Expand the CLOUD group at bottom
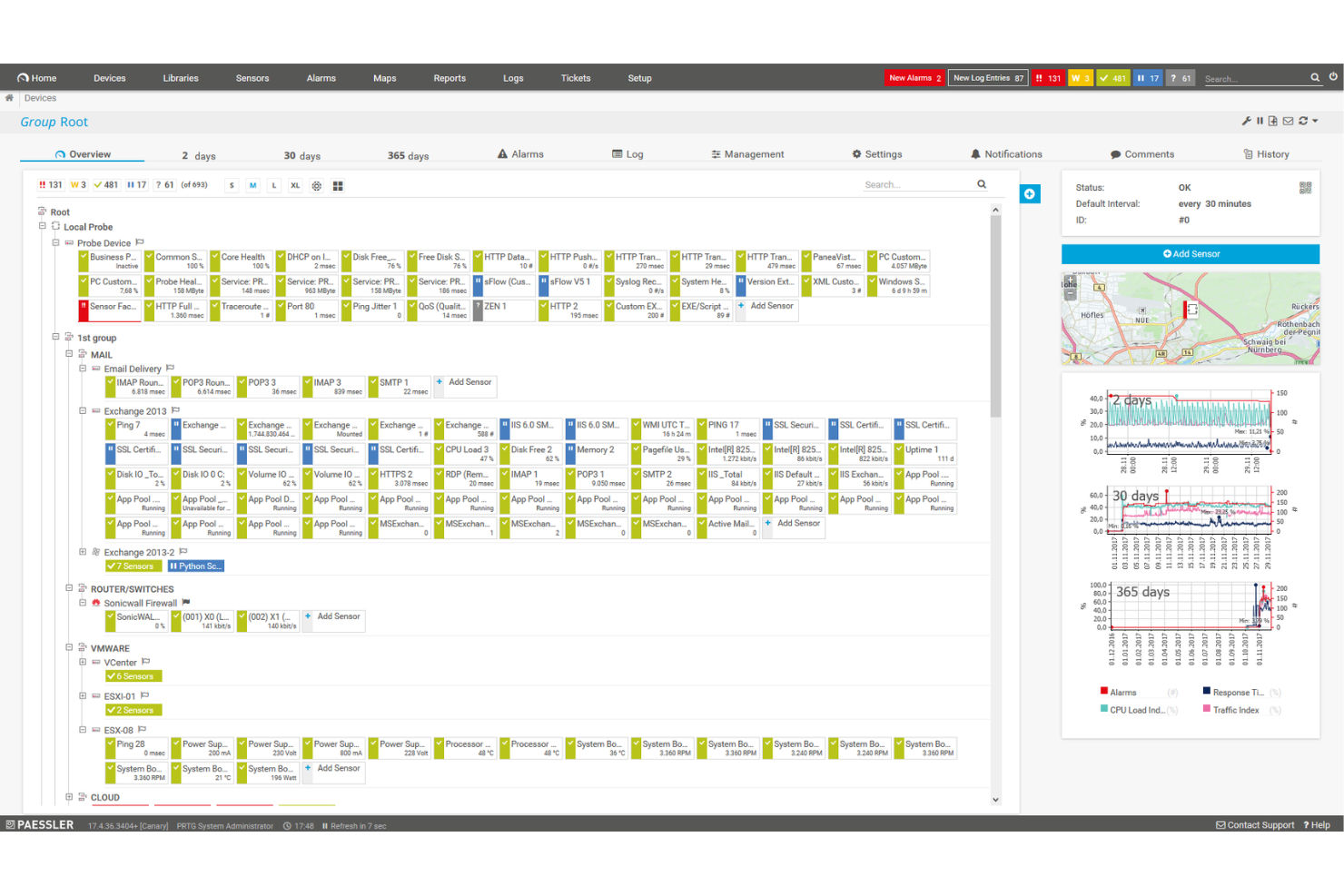The image size is (1344, 896). (70, 797)
